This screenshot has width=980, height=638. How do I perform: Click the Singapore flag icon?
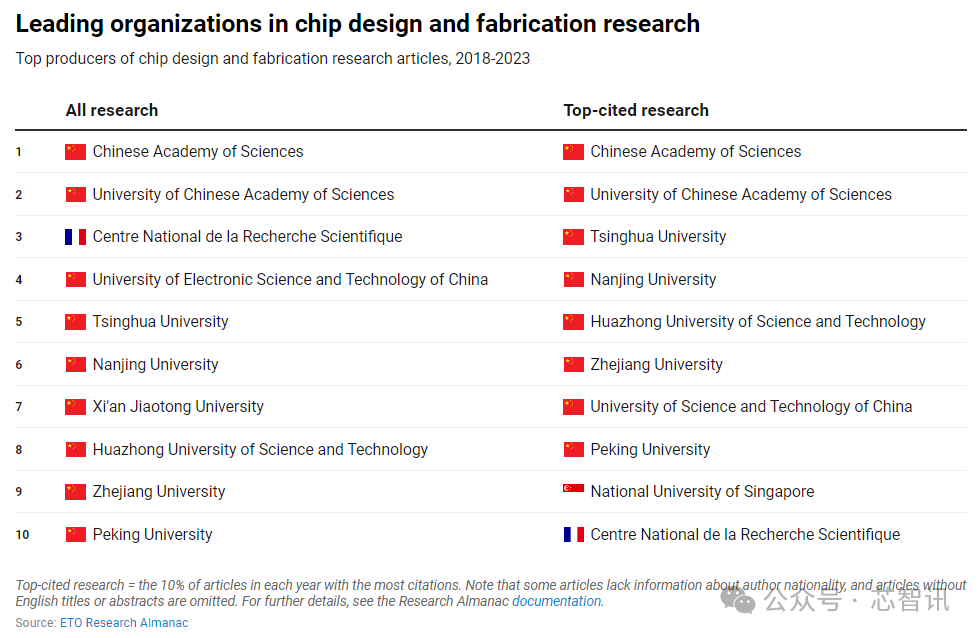tap(573, 491)
